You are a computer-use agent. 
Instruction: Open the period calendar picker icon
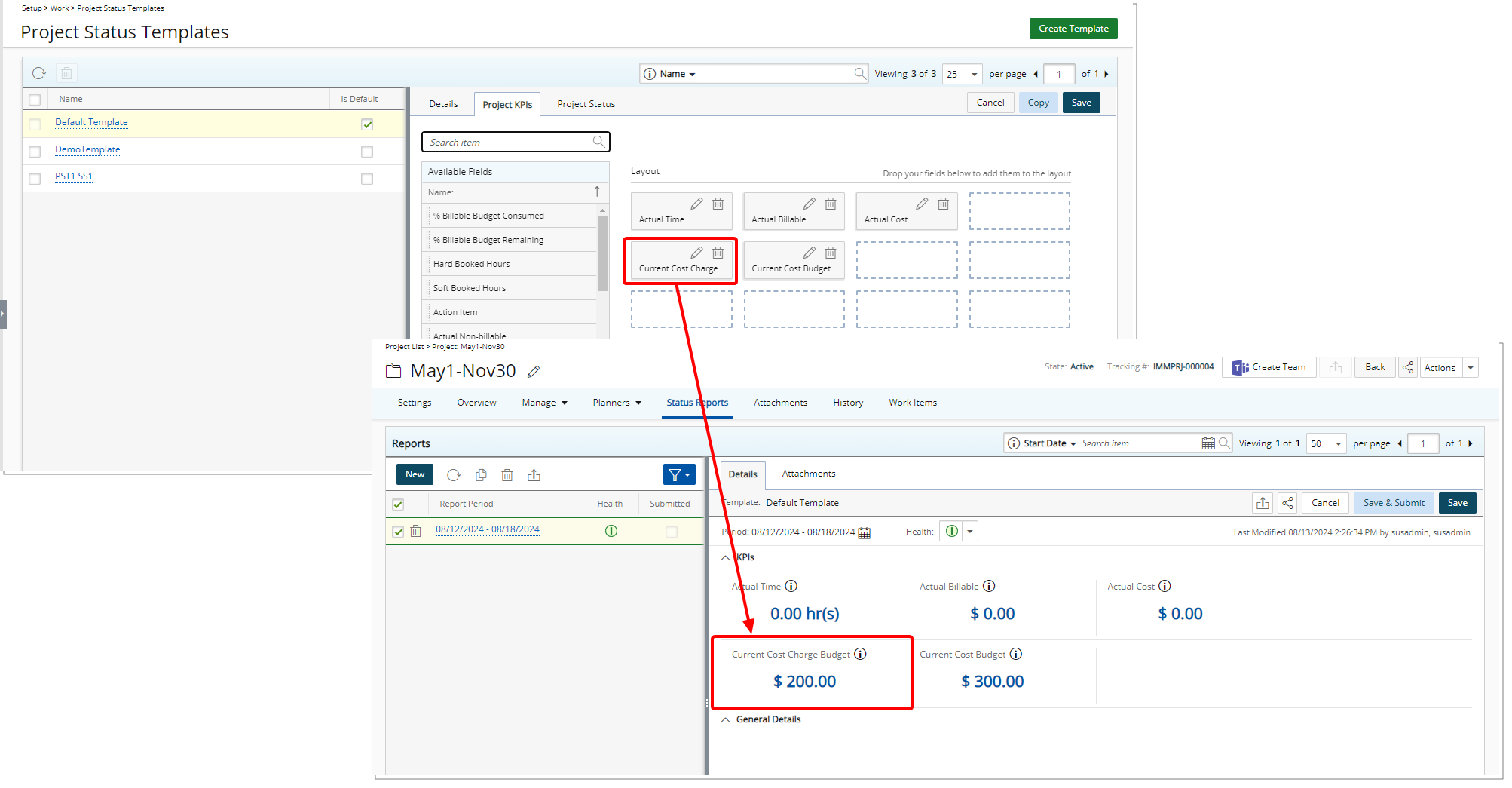(x=865, y=532)
